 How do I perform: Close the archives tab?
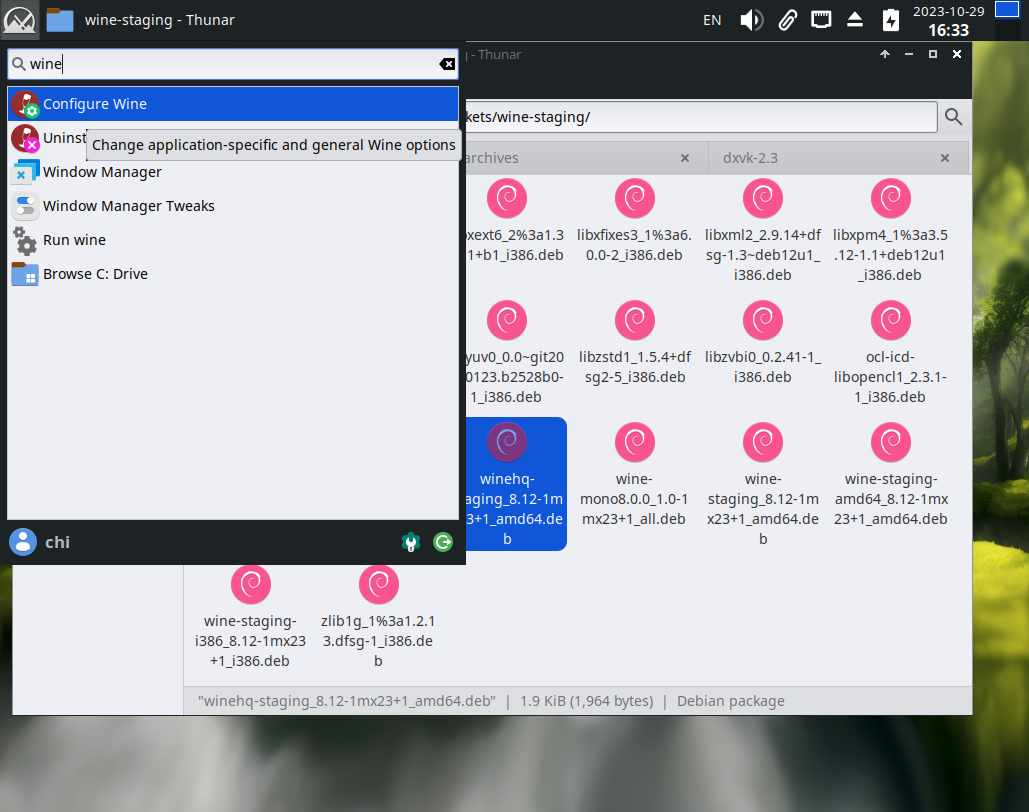coord(685,158)
